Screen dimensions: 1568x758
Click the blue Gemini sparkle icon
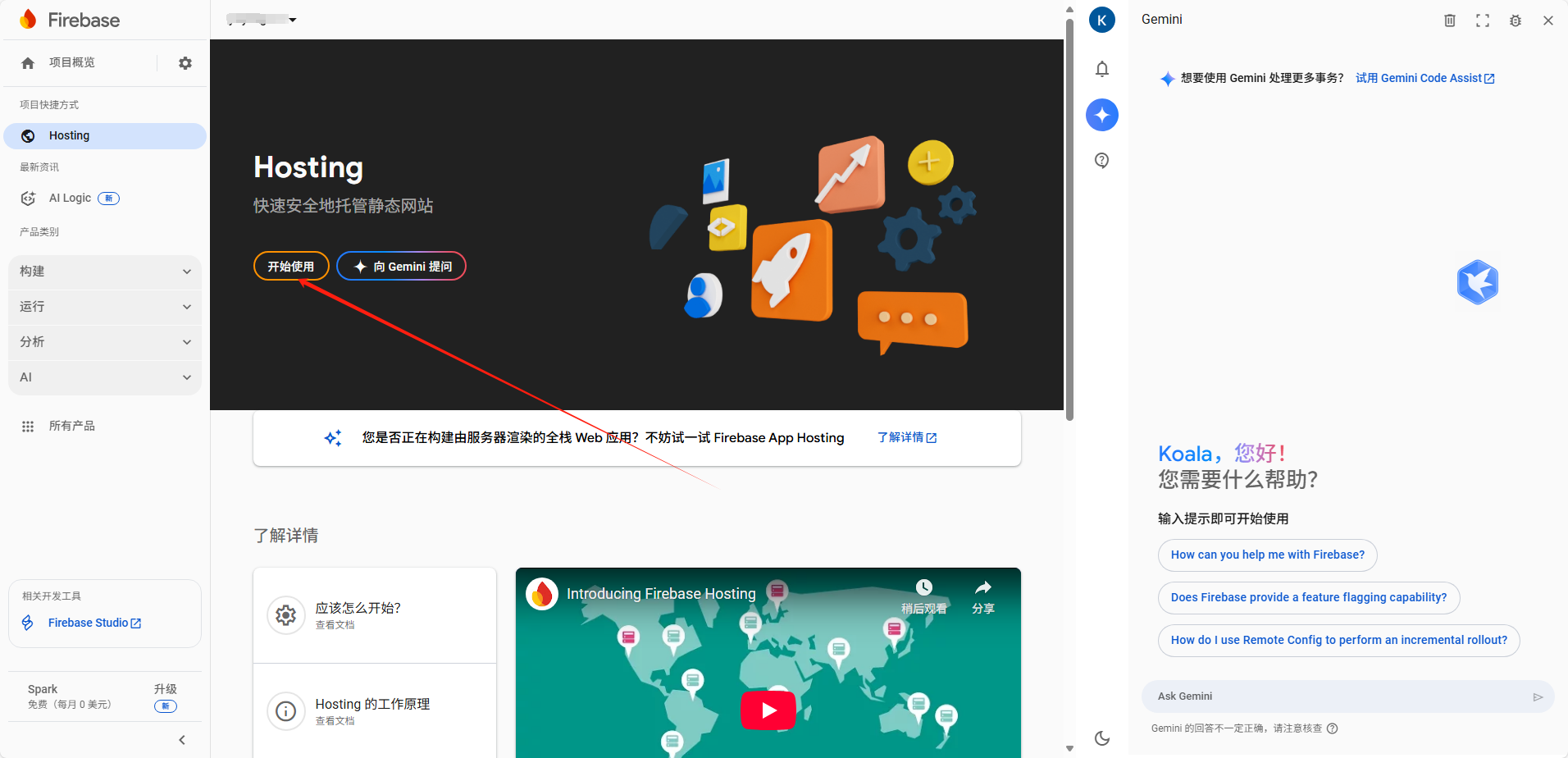click(x=1102, y=115)
